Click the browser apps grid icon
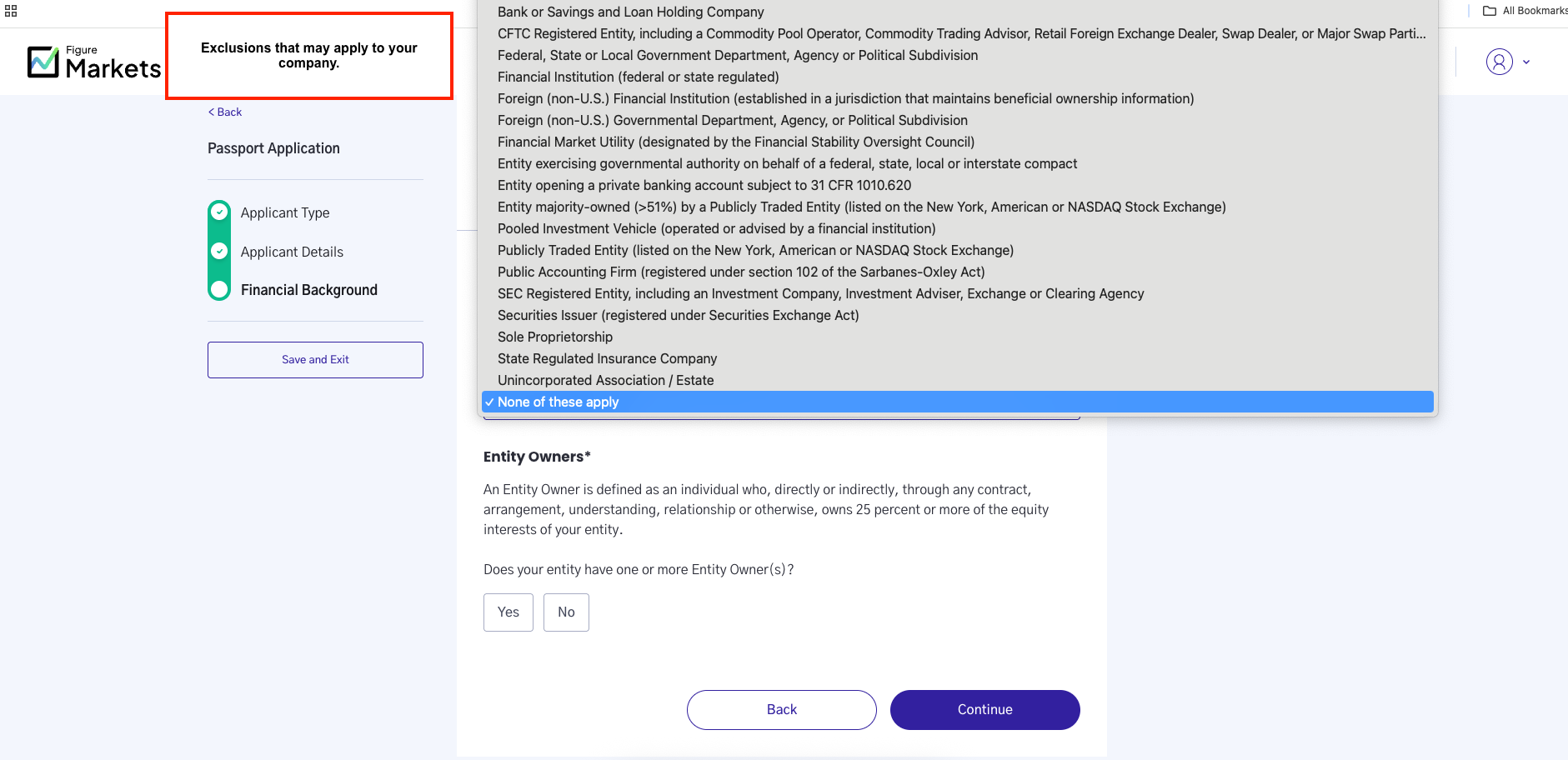Viewport: 1568px width, 760px height. [11, 11]
